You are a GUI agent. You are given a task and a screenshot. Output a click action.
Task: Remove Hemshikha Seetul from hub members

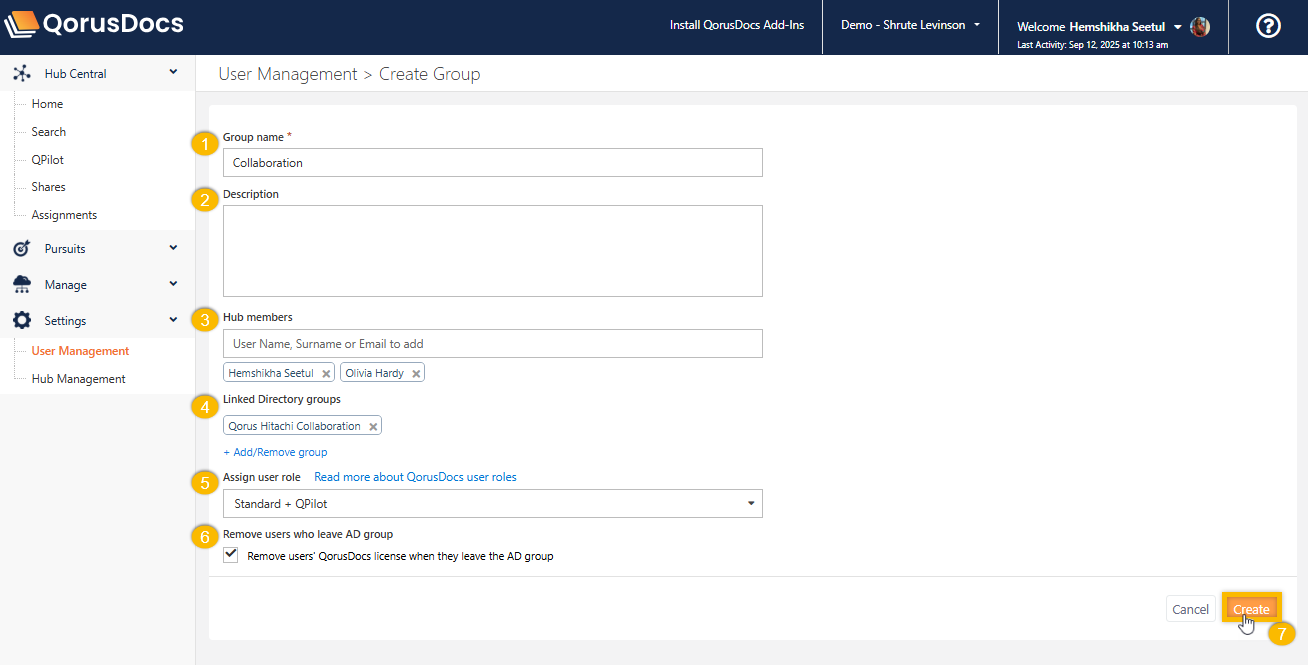coord(326,373)
